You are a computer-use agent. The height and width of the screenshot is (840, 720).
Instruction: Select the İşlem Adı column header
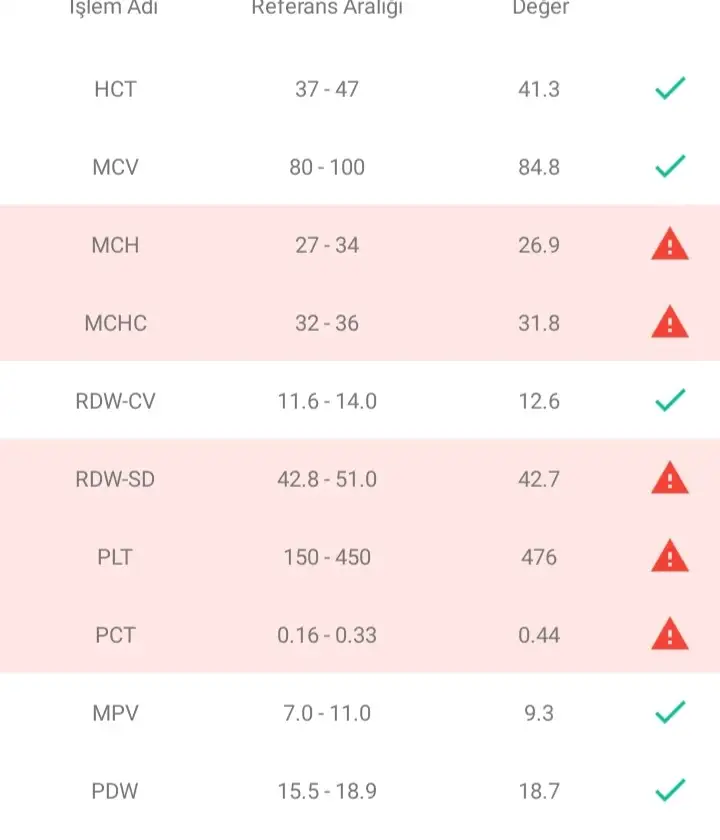coord(114,8)
